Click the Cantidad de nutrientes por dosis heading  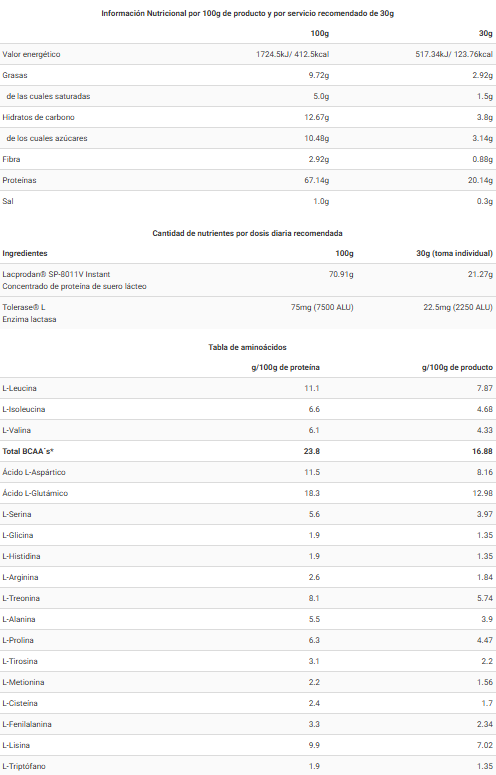point(248,233)
